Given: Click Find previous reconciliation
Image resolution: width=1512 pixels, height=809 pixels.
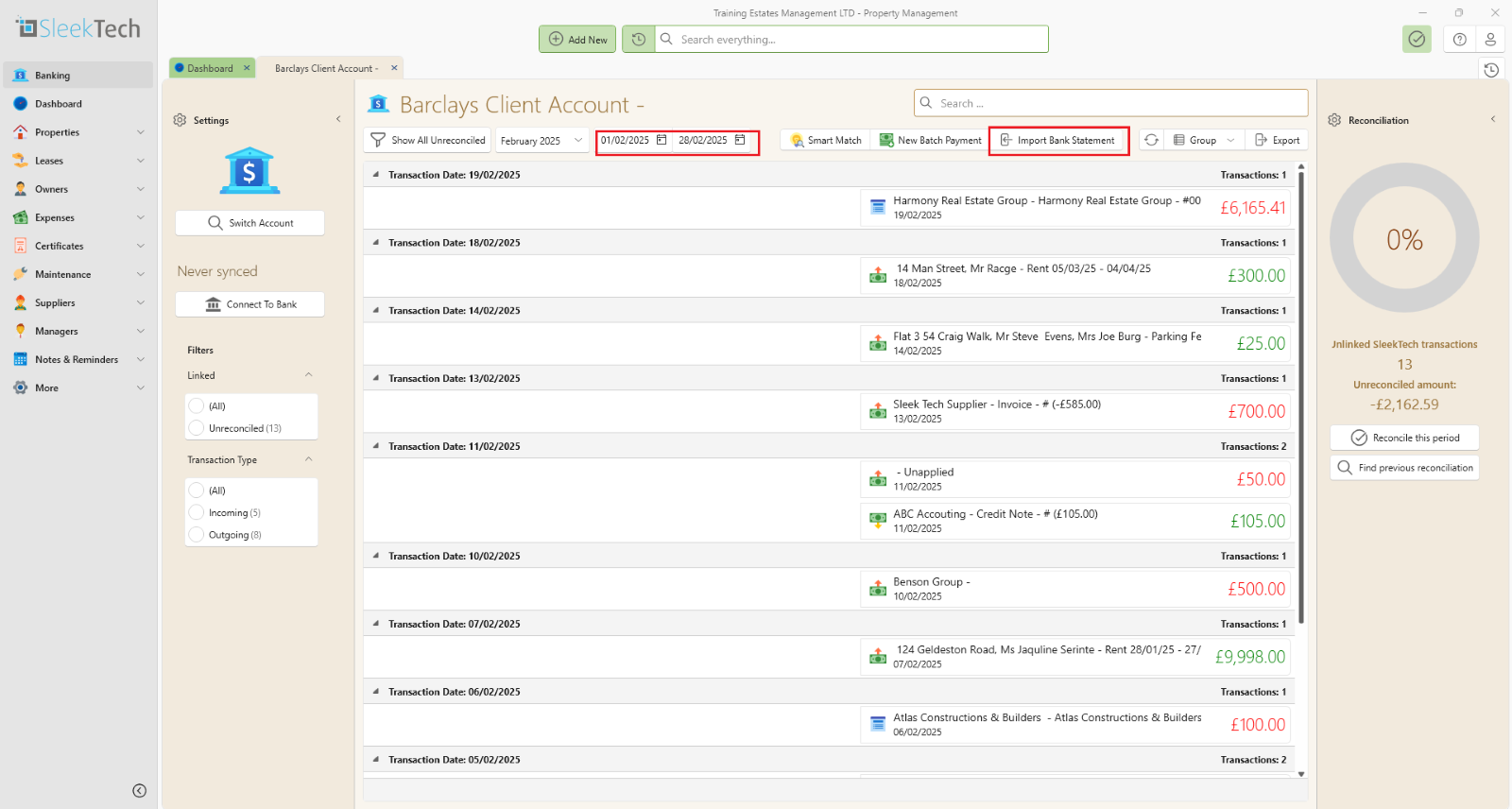Looking at the screenshot, I should [1404, 468].
